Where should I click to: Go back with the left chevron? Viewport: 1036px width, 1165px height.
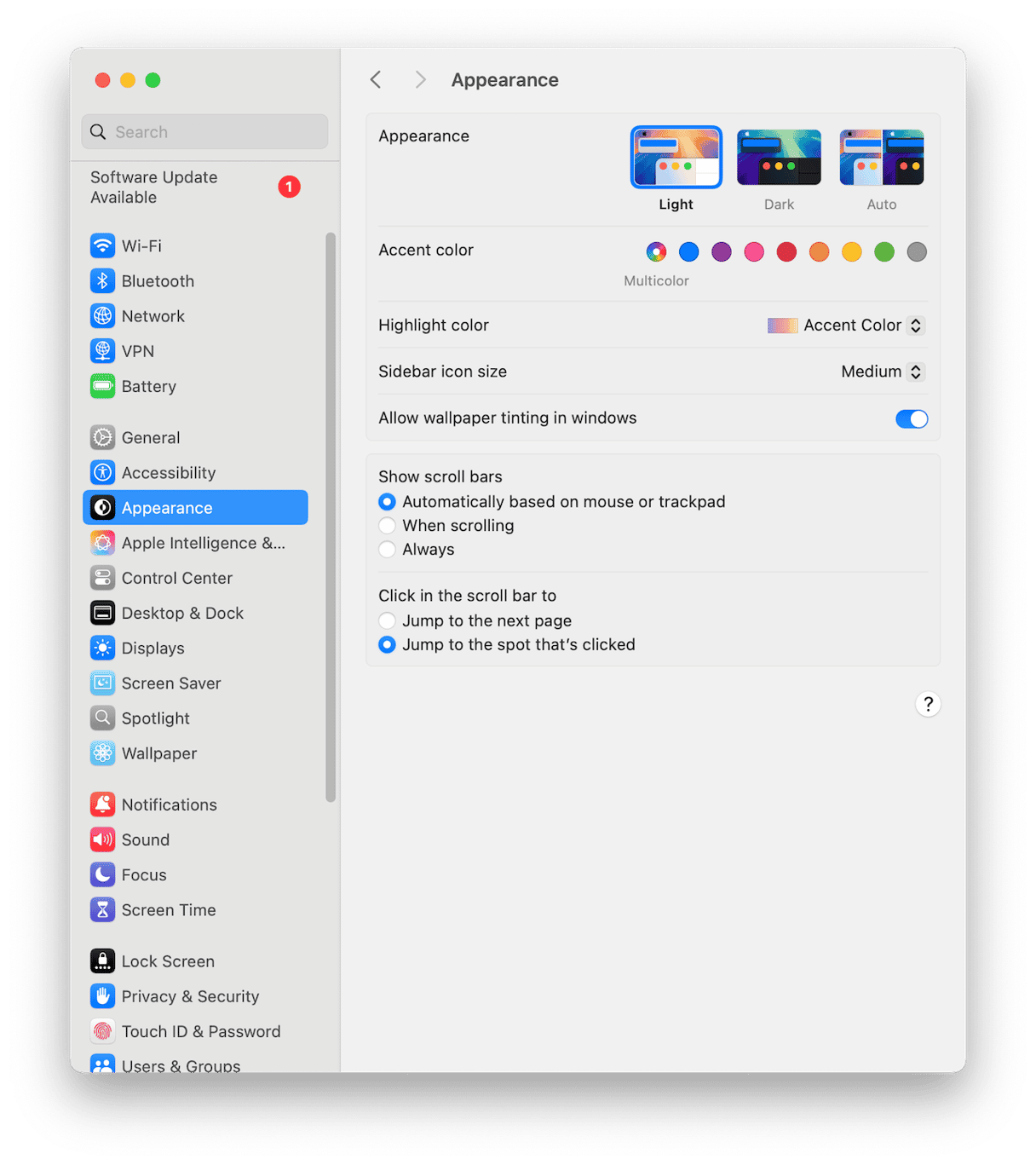tap(376, 80)
